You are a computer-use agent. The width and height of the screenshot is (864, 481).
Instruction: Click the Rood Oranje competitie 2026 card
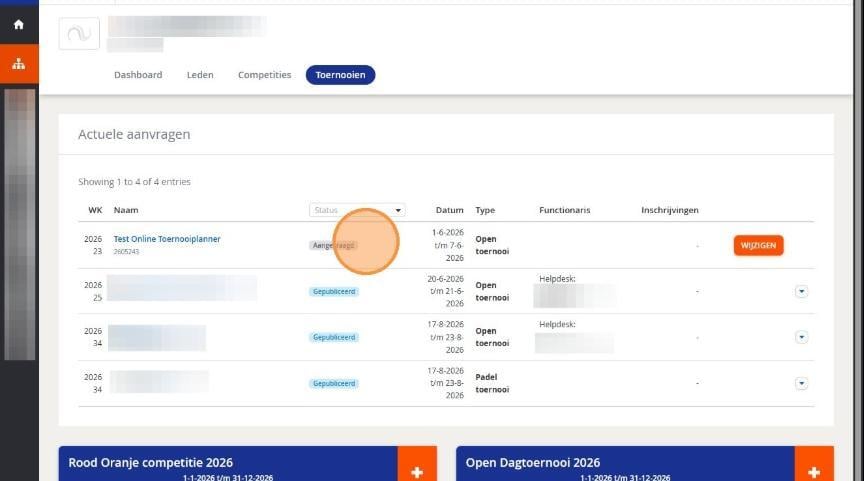click(228, 463)
